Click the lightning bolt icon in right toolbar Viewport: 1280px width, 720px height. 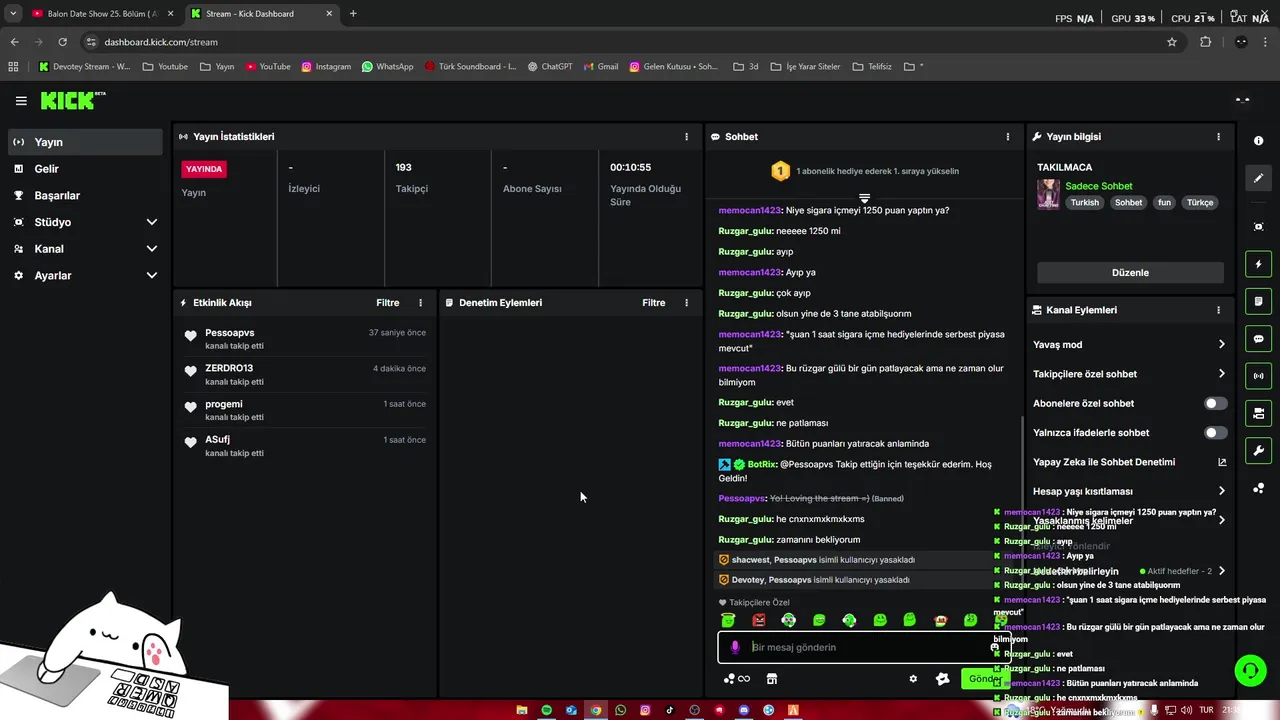1258,264
